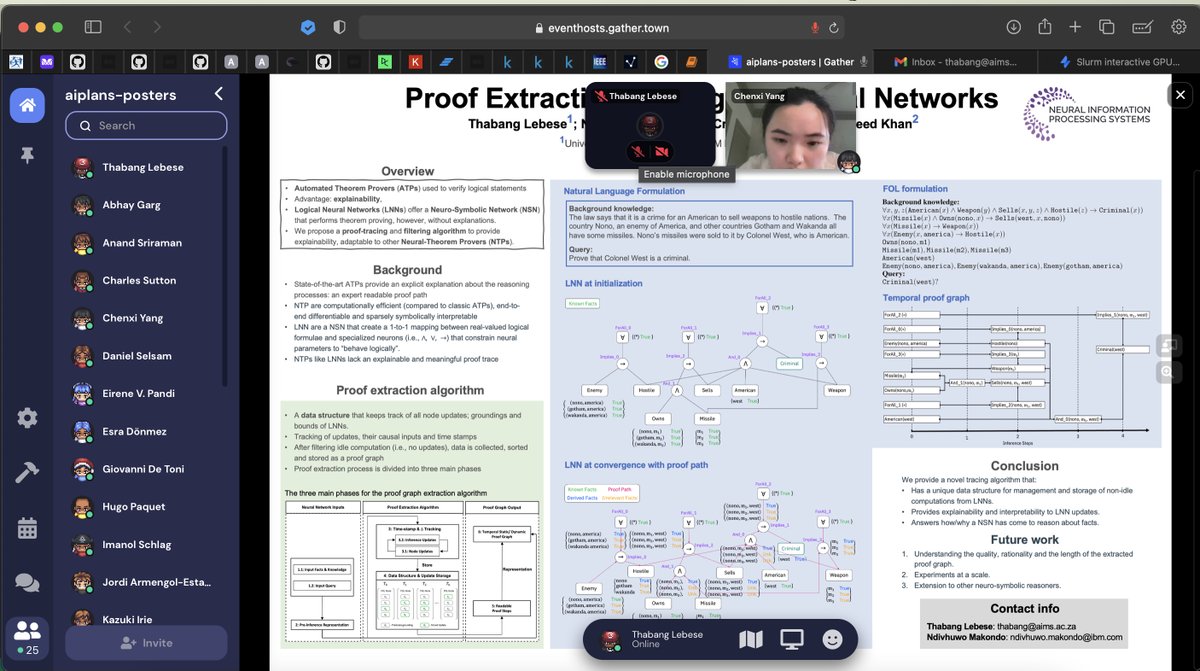Open Gather settings gear in sidebar

27,418
